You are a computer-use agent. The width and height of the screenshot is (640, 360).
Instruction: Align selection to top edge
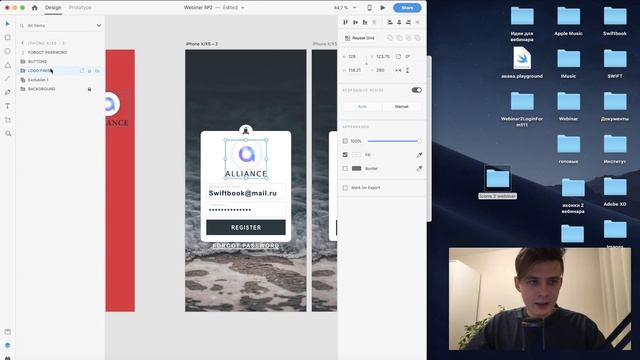tap(346, 22)
